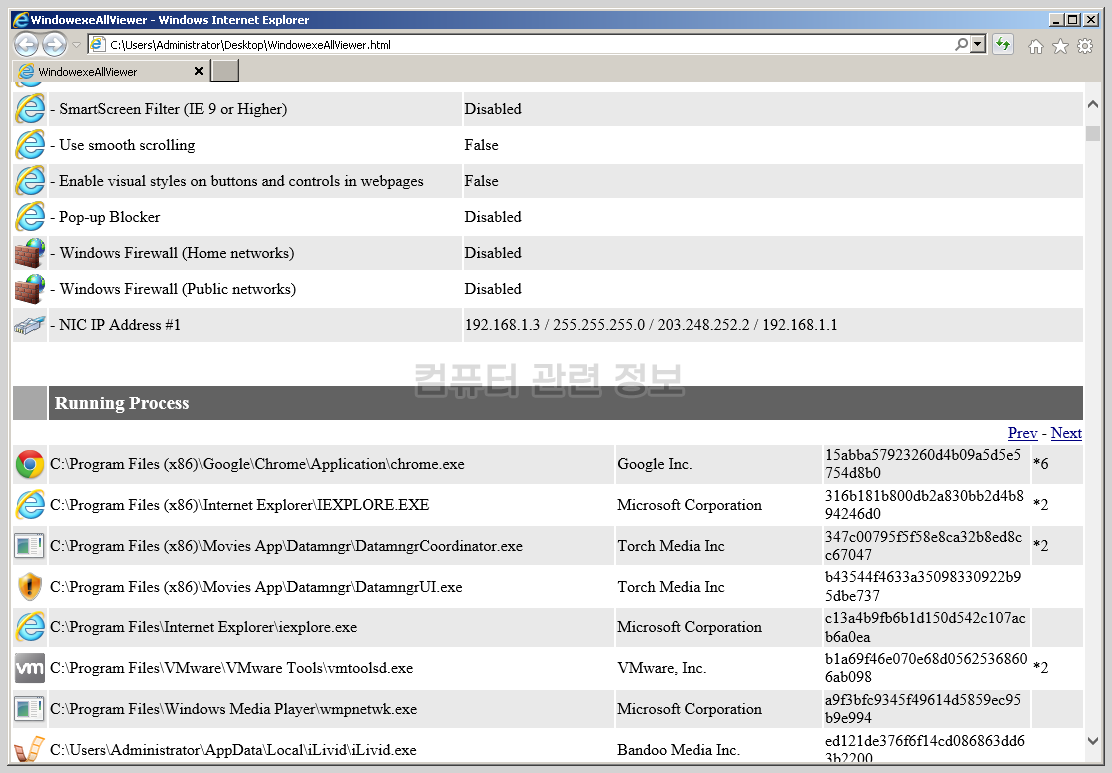Click firewall icon for Home networks row
1112x773 pixels.
point(30,253)
